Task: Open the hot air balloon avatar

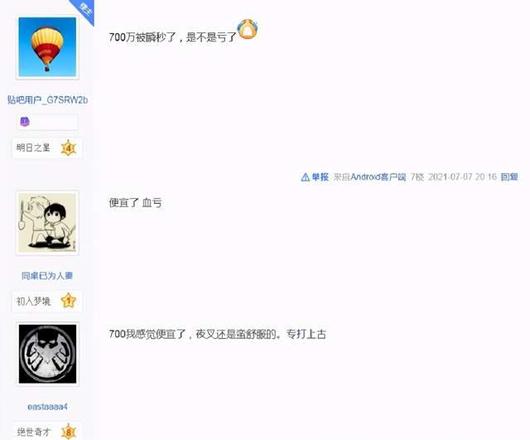Action: pos(47,47)
